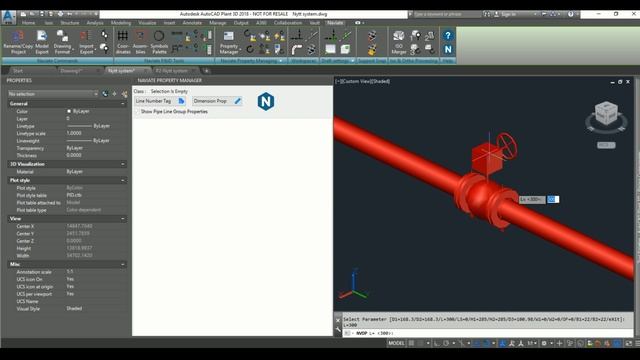Click the Color ByLayer swatch value
Screen dimensions: 640x360
pyautogui.click(x=78, y=111)
